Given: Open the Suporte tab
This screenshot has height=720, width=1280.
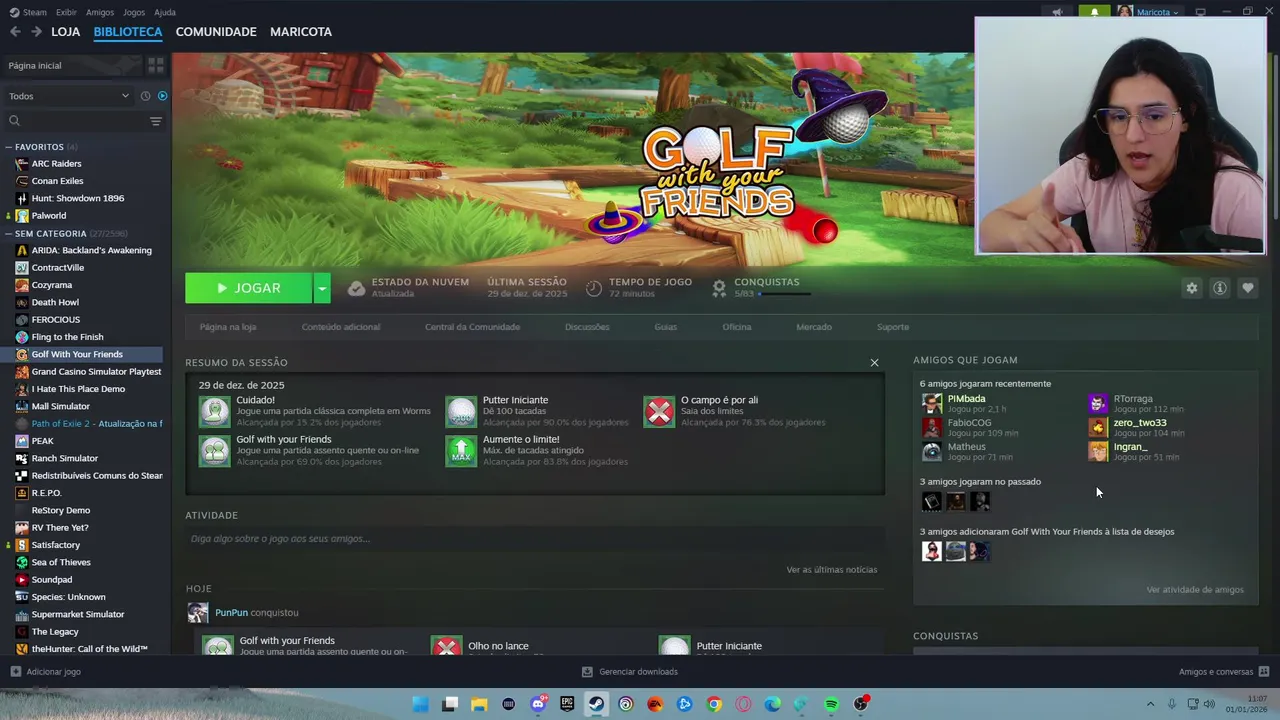Looking at the screenshot, I should click(x=893, y=327).
